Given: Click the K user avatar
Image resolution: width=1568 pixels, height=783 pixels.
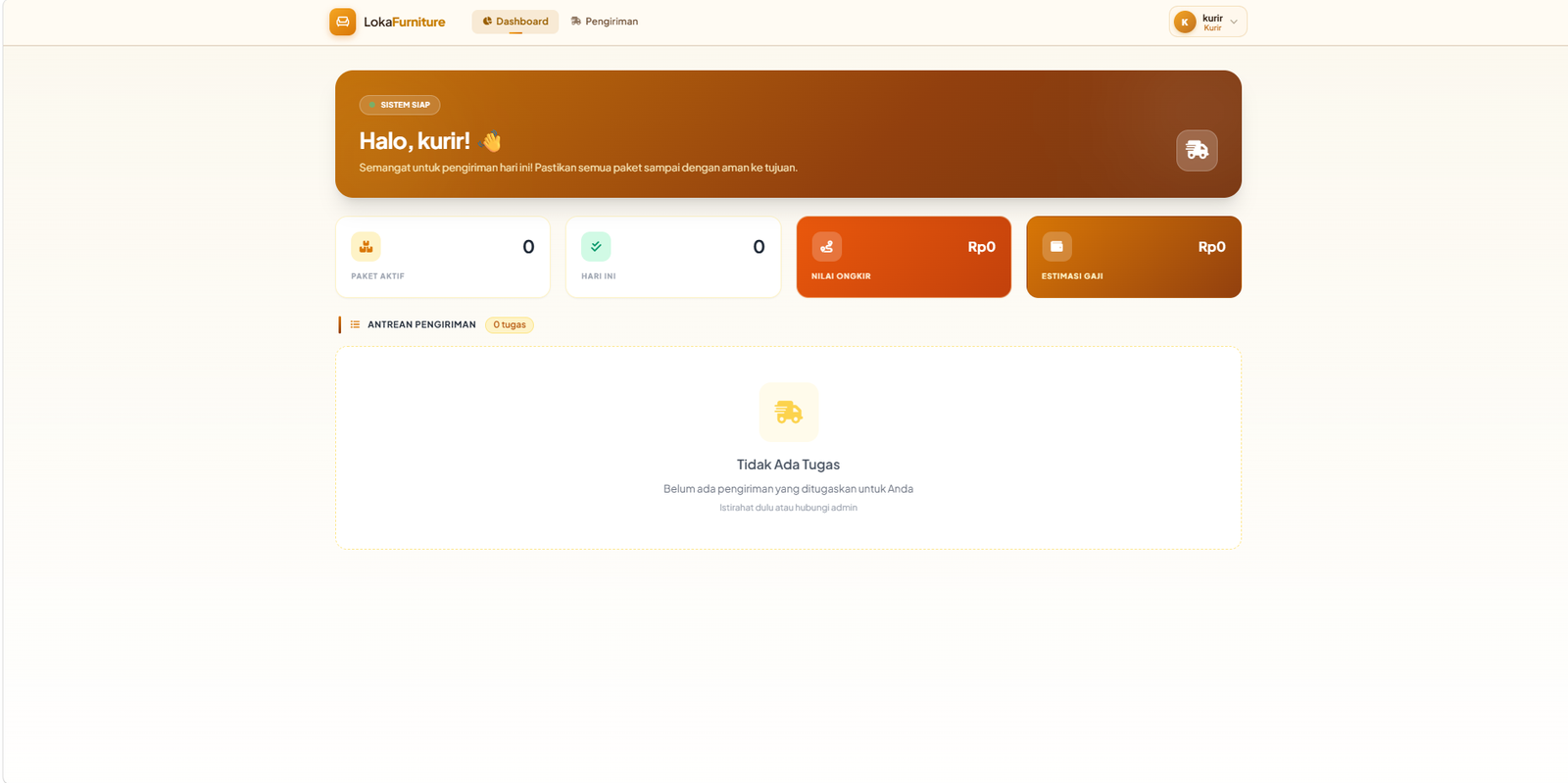Looking at the screenshot, I should pyautogui.click(x=1185, y=22).
